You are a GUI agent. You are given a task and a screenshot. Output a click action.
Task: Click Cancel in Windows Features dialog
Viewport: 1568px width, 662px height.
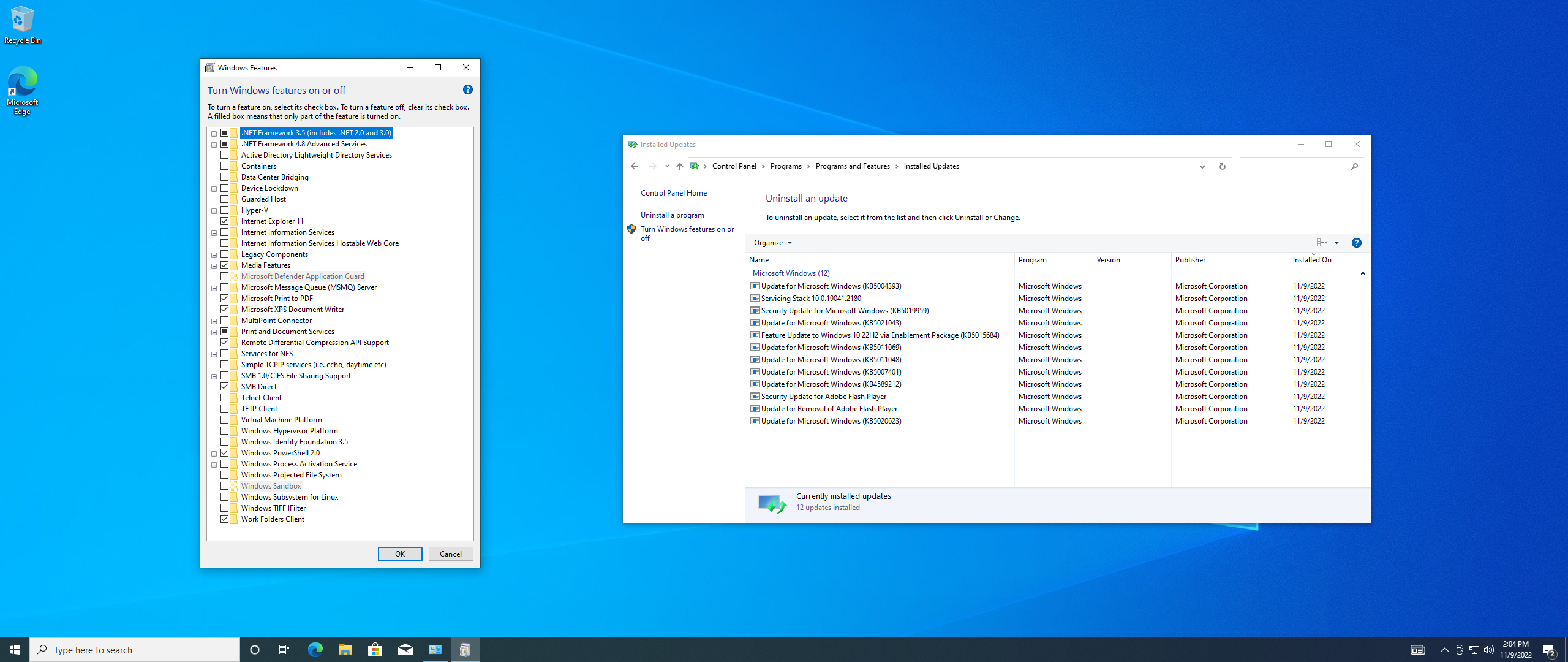(x=451, y=554)
